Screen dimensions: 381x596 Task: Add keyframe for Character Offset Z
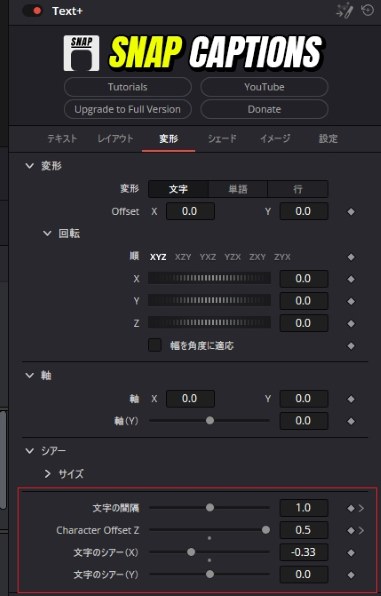click(351, 530)
